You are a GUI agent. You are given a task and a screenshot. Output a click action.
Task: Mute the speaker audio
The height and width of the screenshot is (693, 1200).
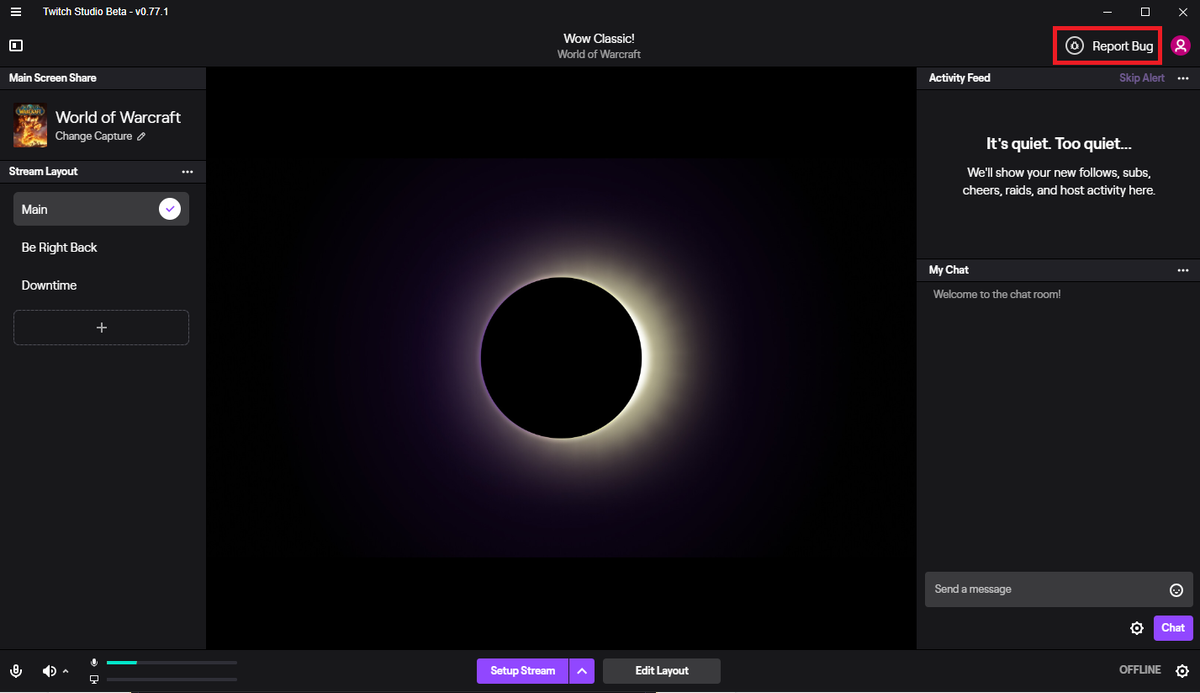pos(49,671)
